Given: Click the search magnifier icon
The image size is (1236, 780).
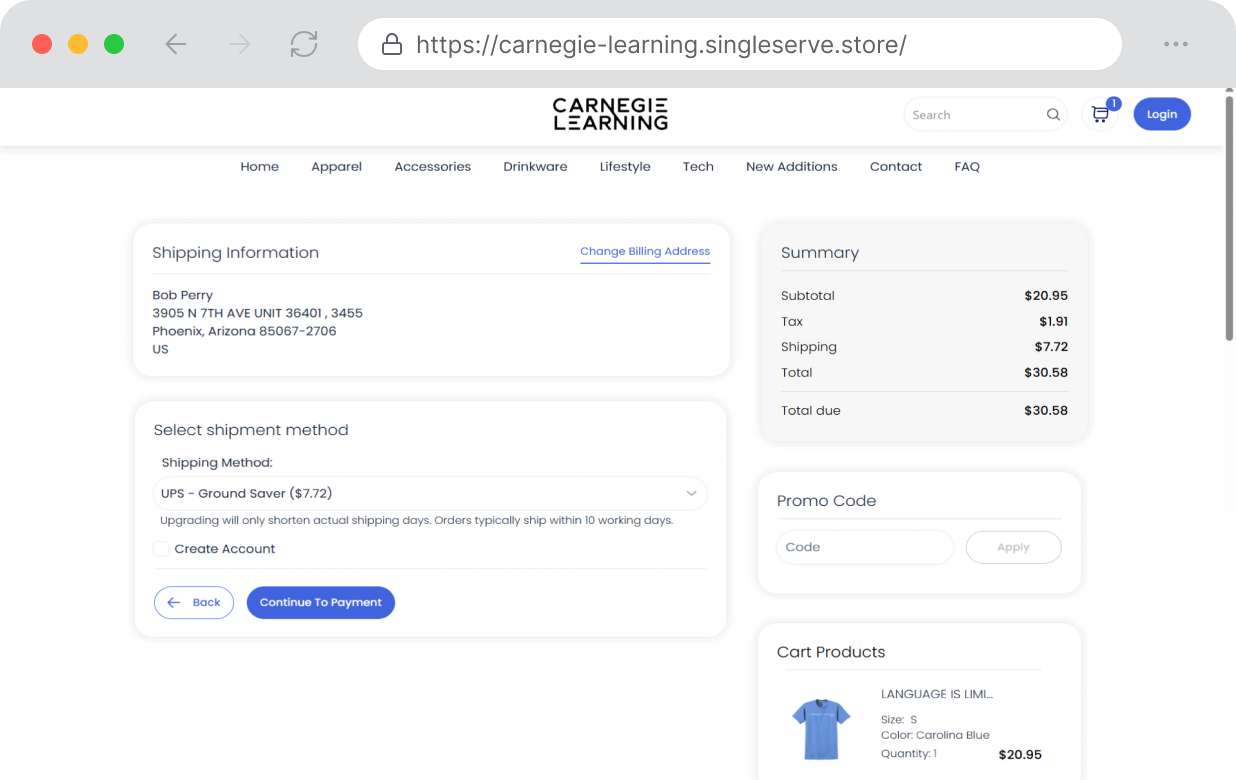Looking at the screenshot, I should [x=1053, y=115].
